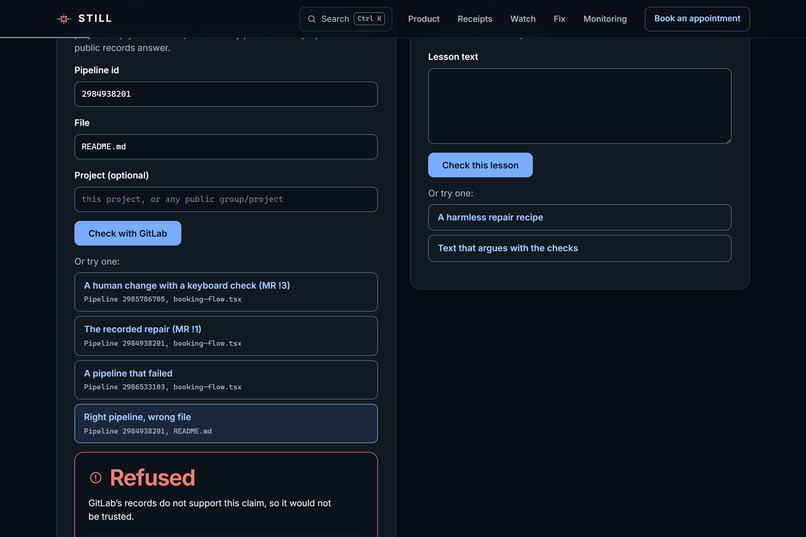Viewport: 806px width, 537px height.
Task: Try A pipeline that failed example
Action: 226,379
